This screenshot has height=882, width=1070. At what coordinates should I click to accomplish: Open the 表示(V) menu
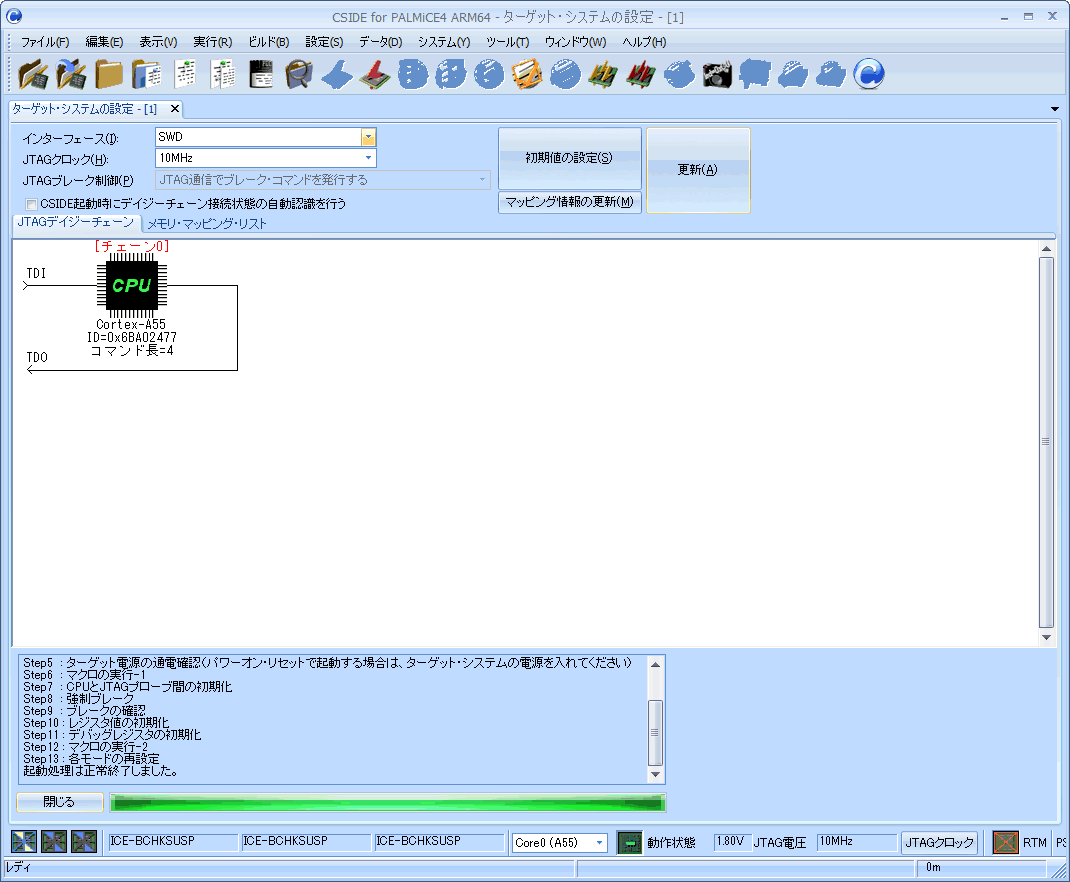tap(158, 42)
